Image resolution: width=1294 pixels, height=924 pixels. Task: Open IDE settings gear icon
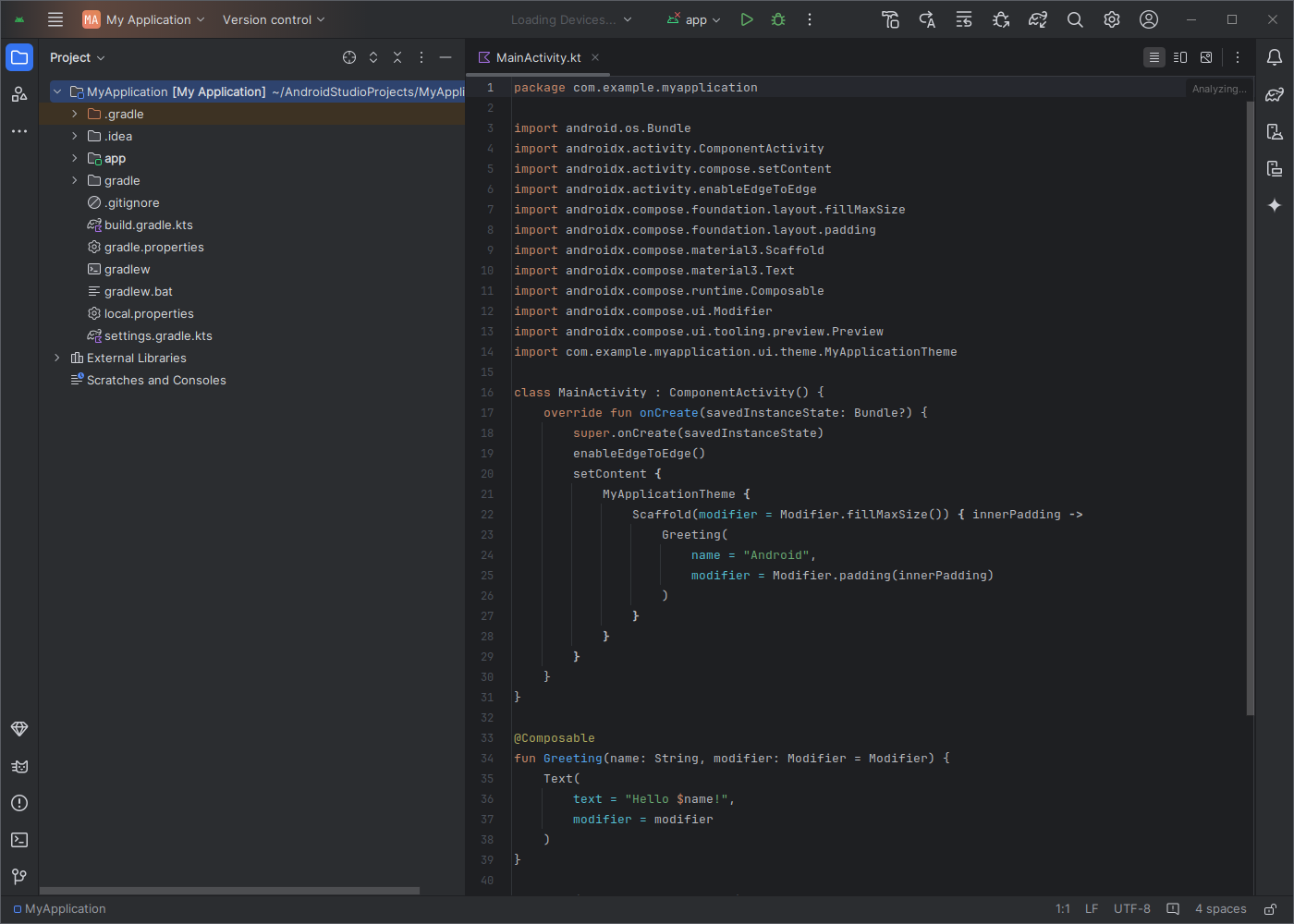1112,19
